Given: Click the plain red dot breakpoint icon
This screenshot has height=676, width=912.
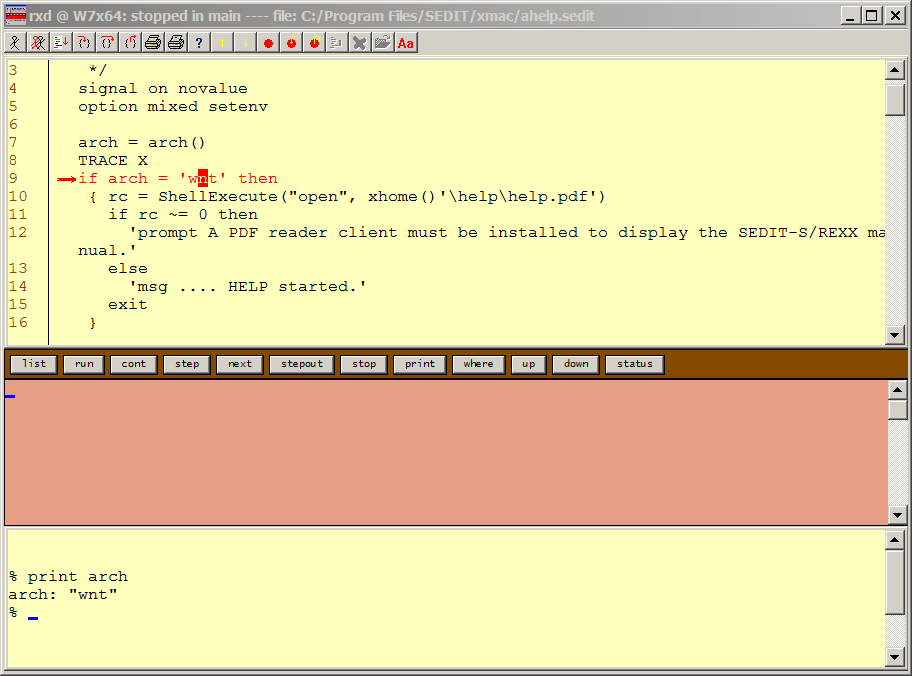Looking at the screenshot, I should 268,42.
